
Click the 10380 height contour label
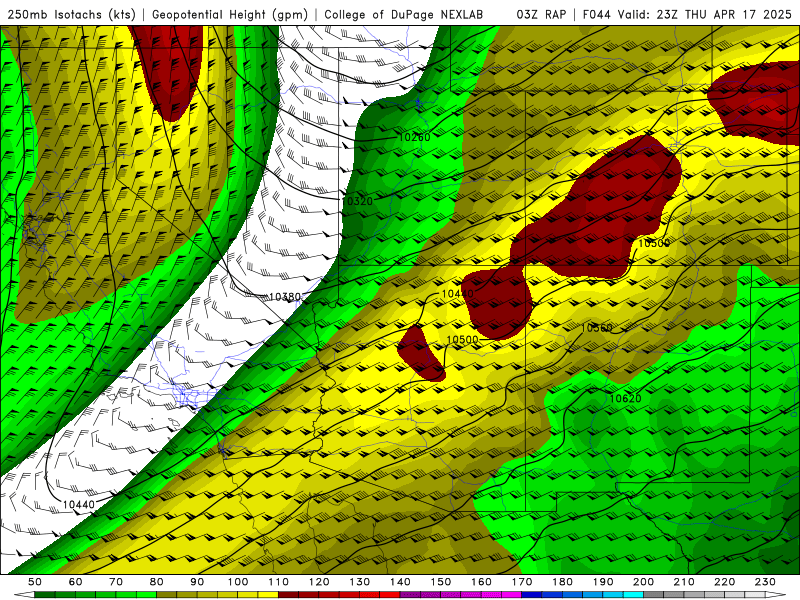[285, 296]
